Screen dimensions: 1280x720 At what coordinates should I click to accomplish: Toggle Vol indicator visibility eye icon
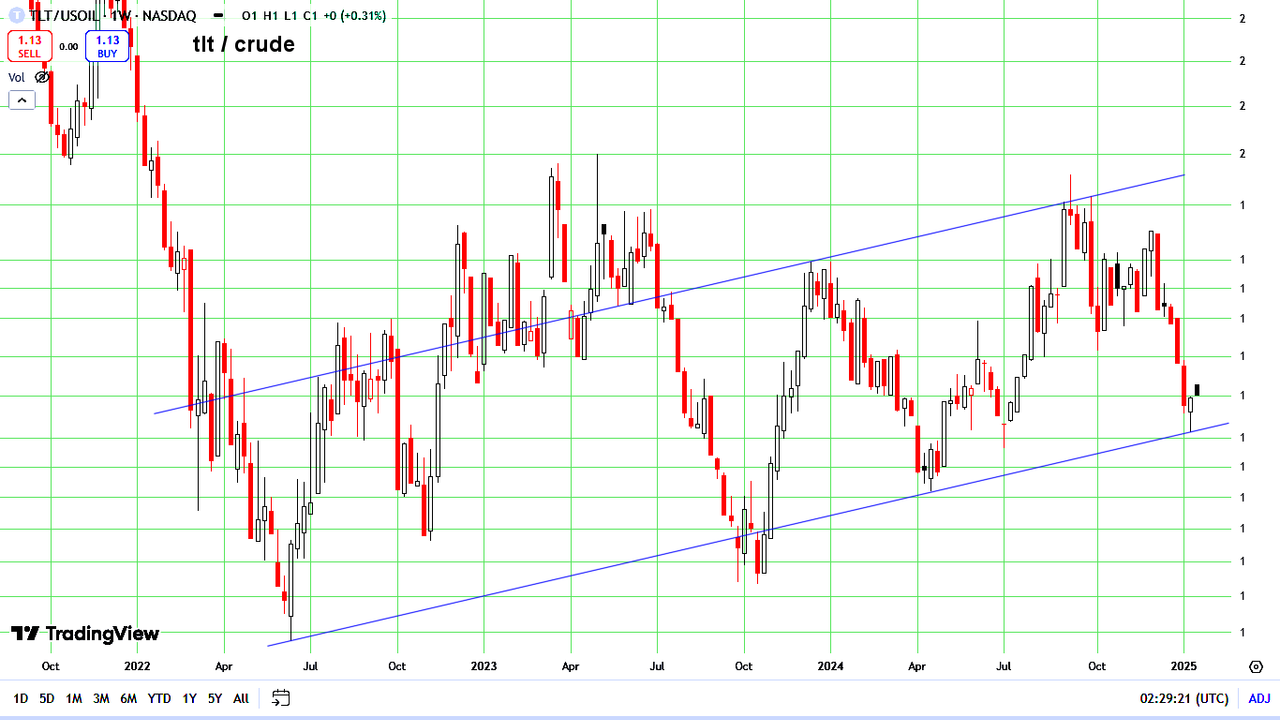pyautogui.click(x=42, y=77)
